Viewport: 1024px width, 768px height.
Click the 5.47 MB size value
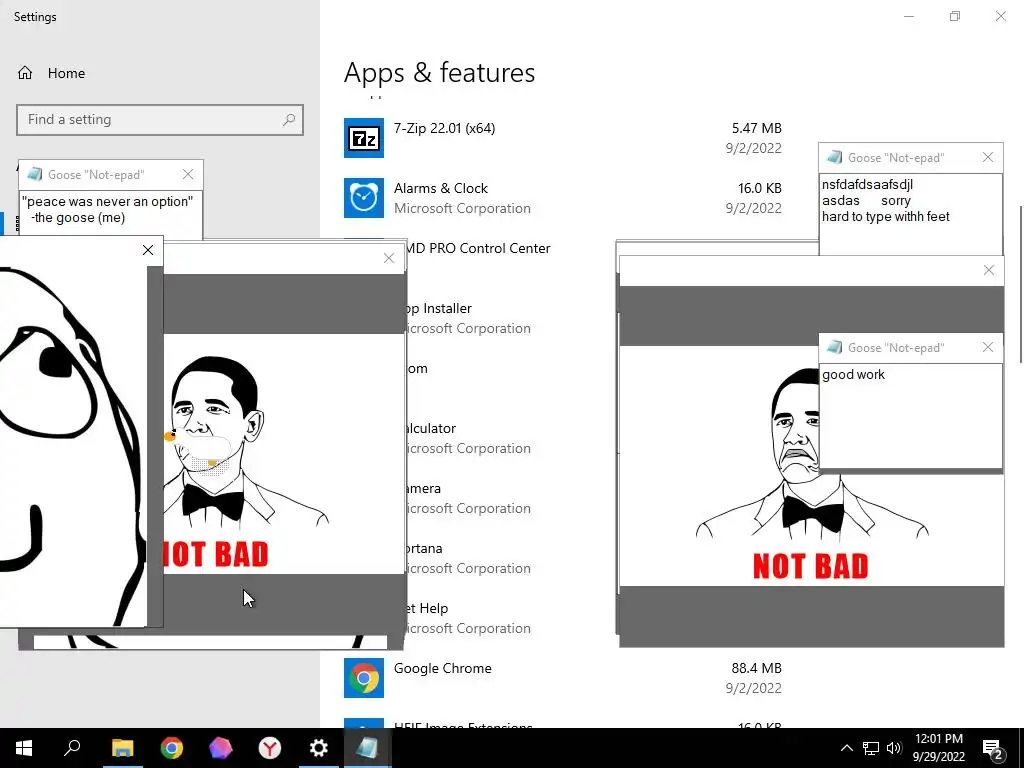[756, 128]
